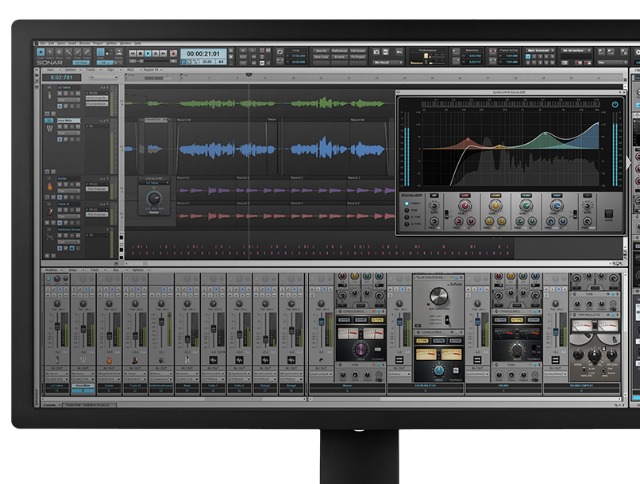640x484 pixels.
Task: Click the Ld Takes microphone track icon
Action: [49, 95]
